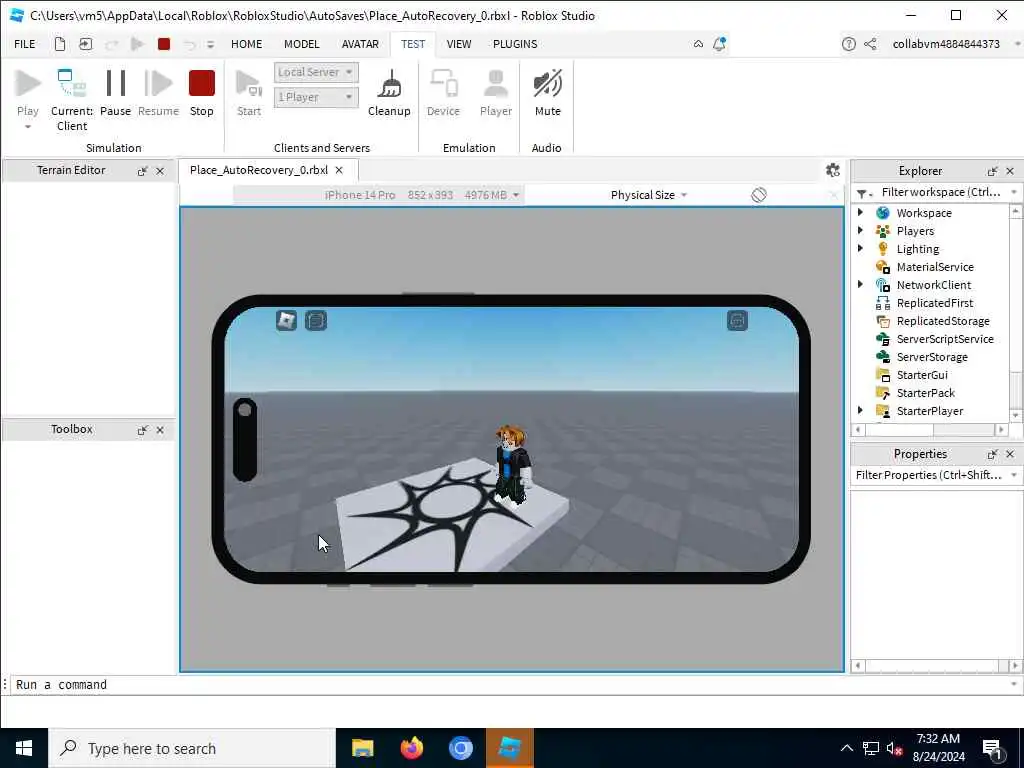This screenshot has height=768, width=1024.
Task: Click the Open file icon in the quick access bar
Action: [86, 44]
